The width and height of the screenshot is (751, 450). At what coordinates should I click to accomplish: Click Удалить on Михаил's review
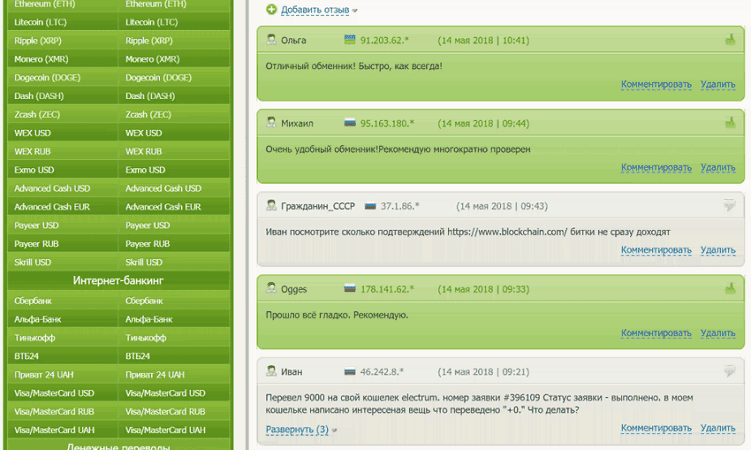point(717,168)
